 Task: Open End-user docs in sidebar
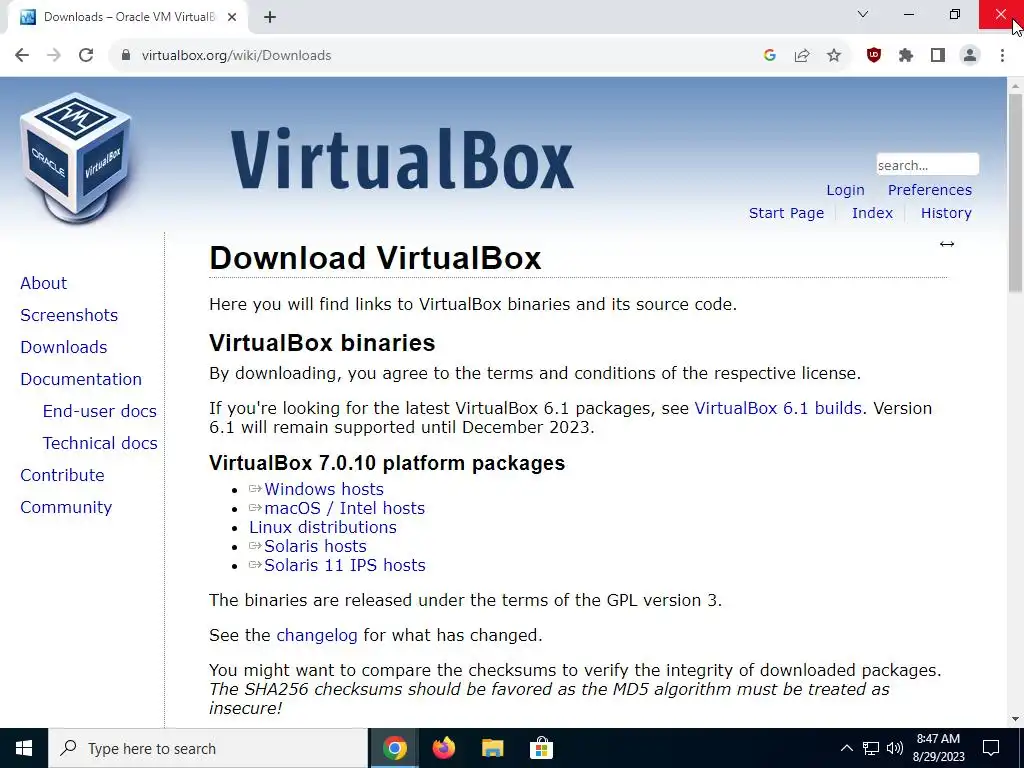pyautogui.click(x=99, y=411)
